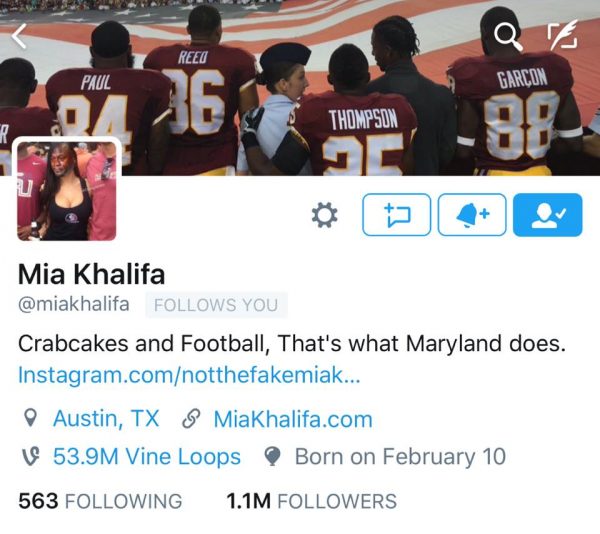The width and height of the screenshot is (600, 534).
Task: Compose a new tweet with quill icon
Action: (x=562, y=35)
